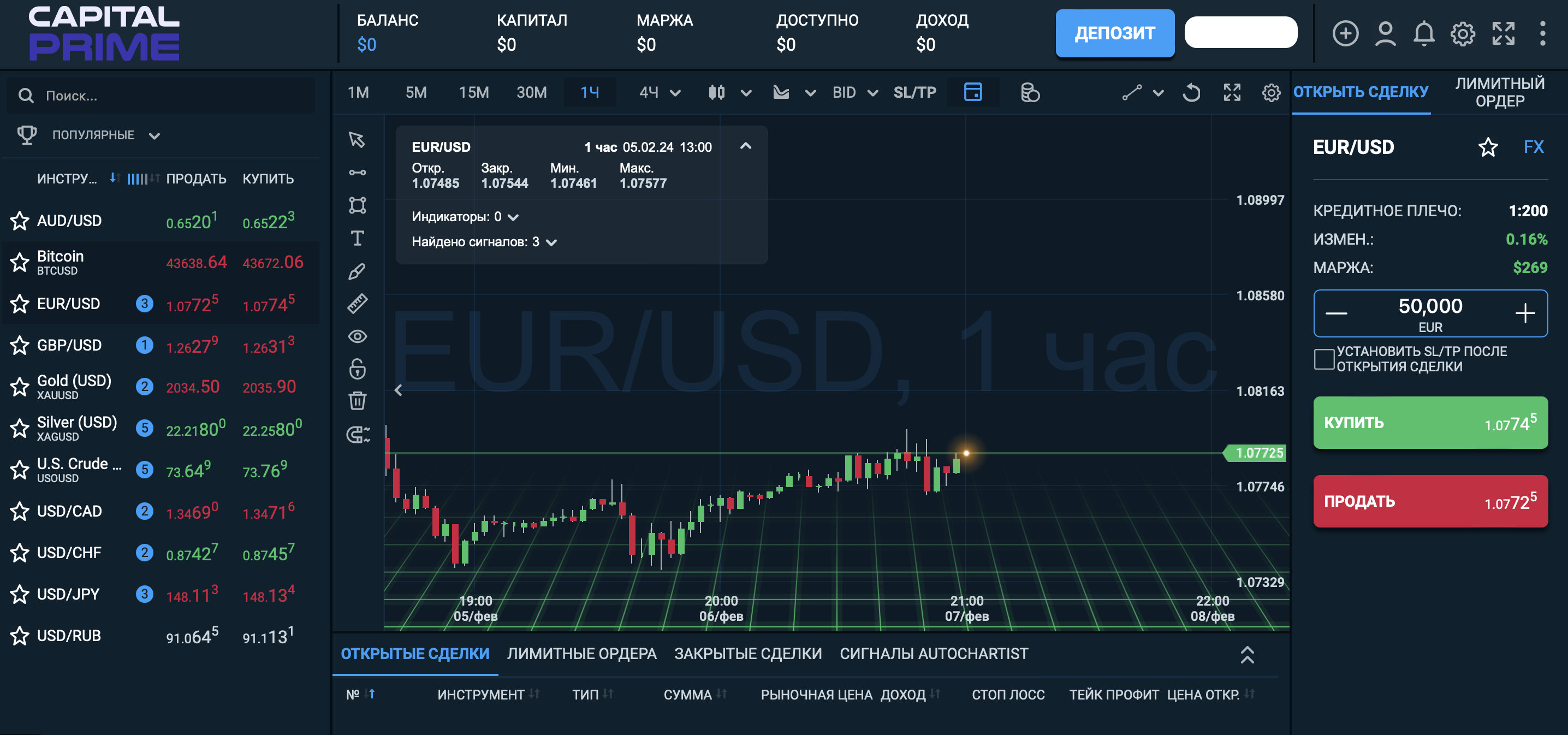Click the coins trades display icon
Viewport: 1568px width, 735px height.
(x=1029, y=93)
